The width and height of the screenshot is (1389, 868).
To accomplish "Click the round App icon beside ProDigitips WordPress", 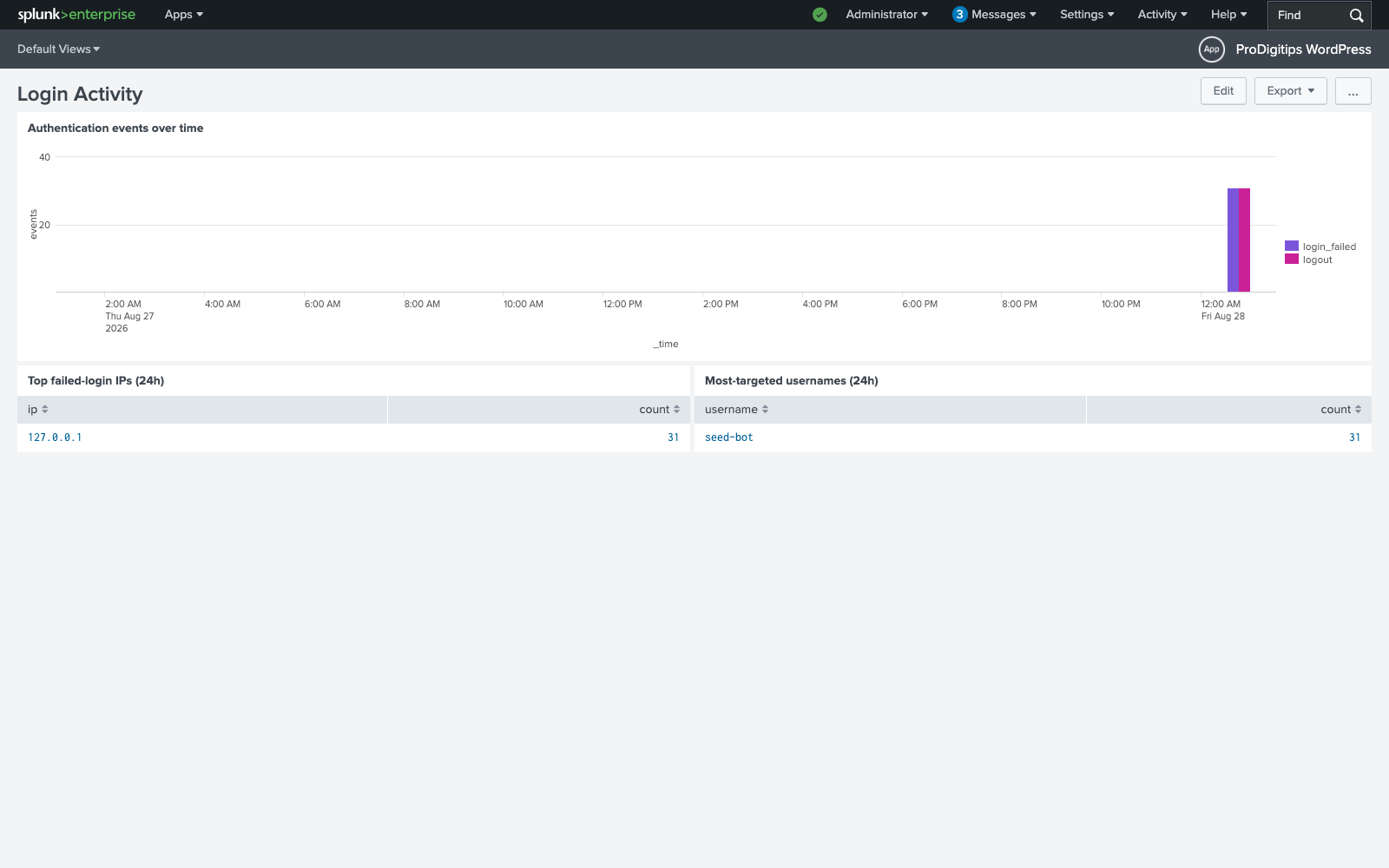I will (x=1211, y=49).
